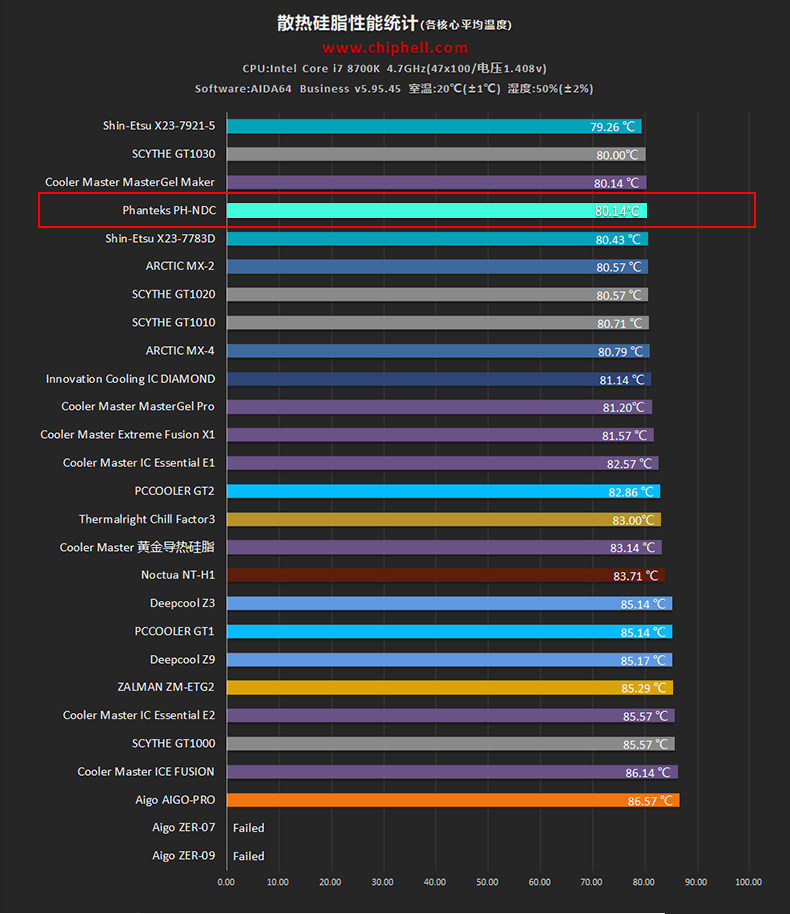Click the 80.43 ℃ value
790x914 pixels.
click(x=618, y=240)
